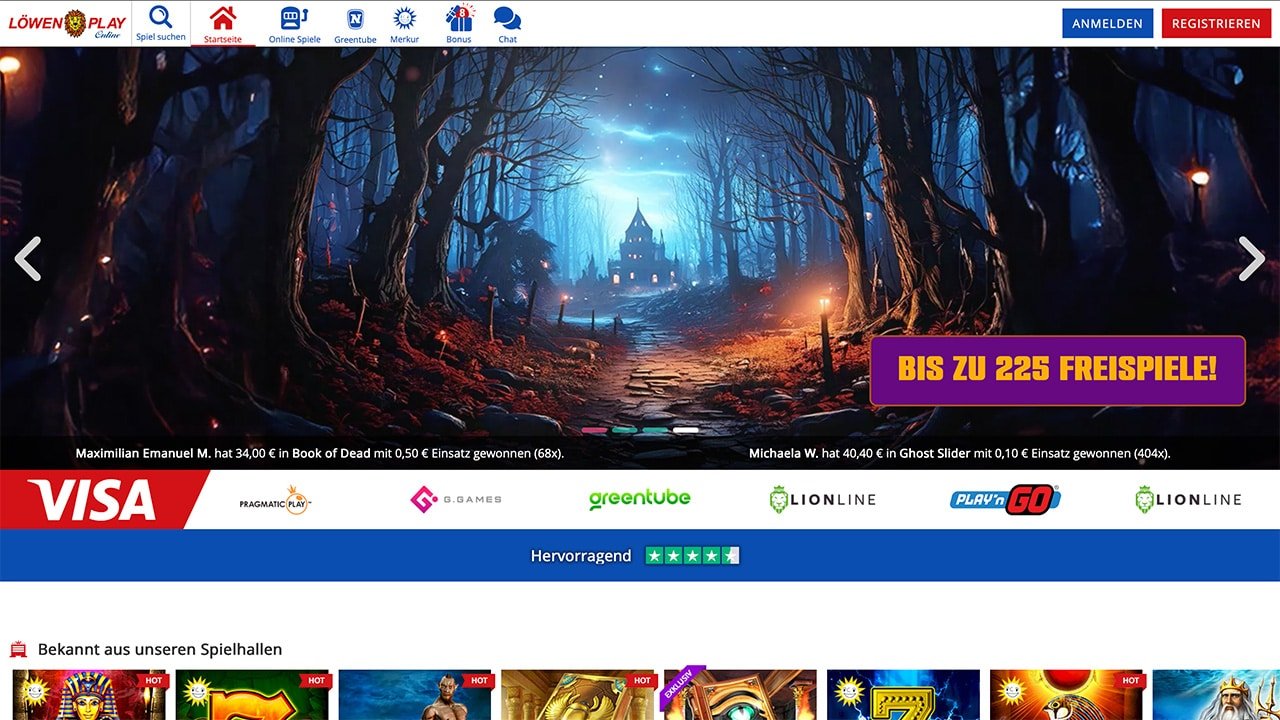Open the Startseite home icon
This screenshot has width=1280, height=720.
[222, 18]
